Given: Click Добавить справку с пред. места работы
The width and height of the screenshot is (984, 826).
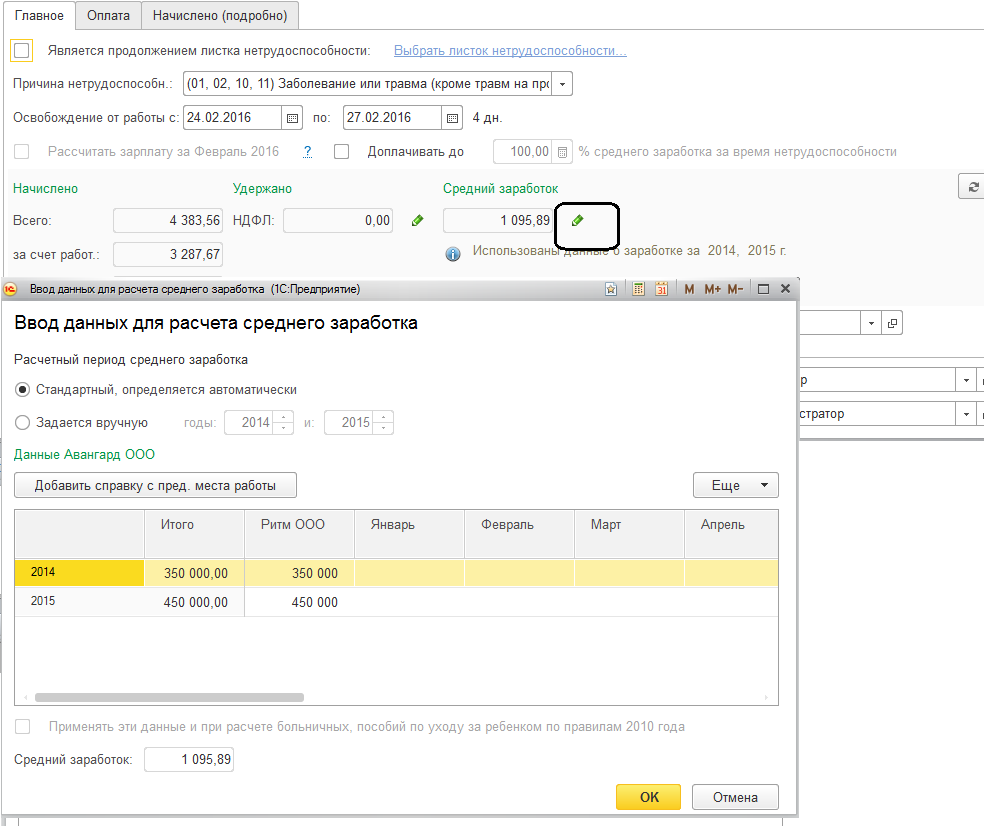Looking at the screenshot, I should click(155, 485).
